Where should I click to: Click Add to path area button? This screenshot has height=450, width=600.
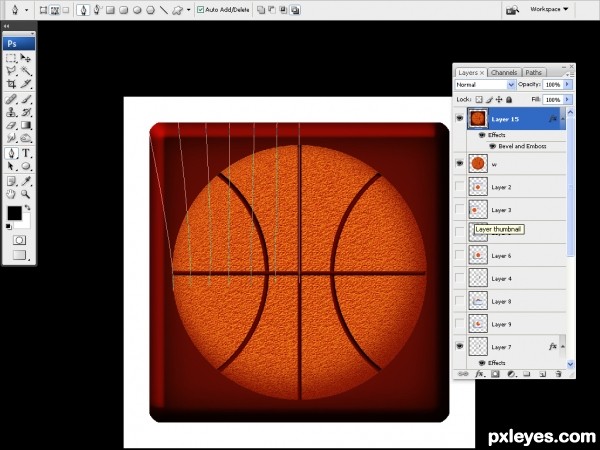261,10
